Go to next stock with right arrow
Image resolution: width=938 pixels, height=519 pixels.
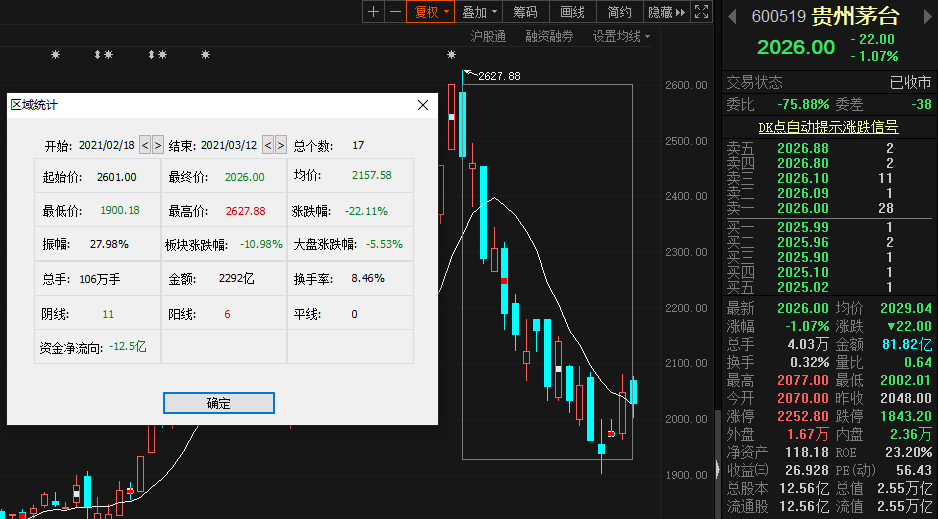[x=925, y=16]
